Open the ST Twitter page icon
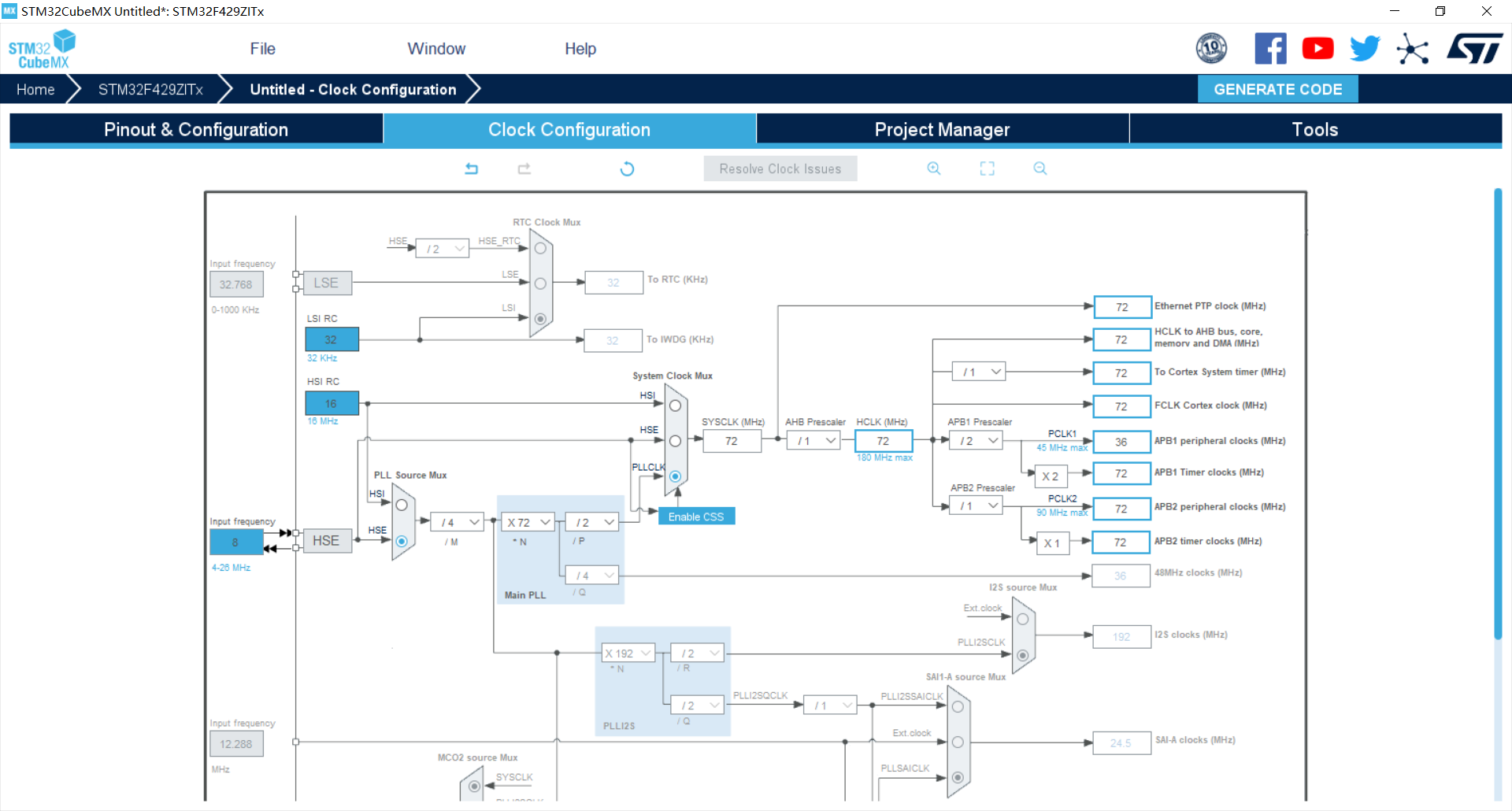This screenshot has height=811, width=1512. click(1365, 49)
